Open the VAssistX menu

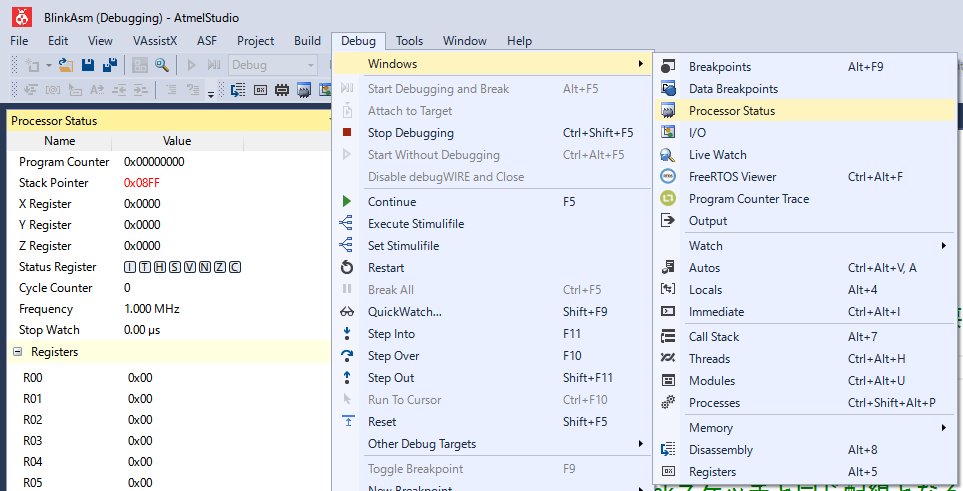click(155, 41)
